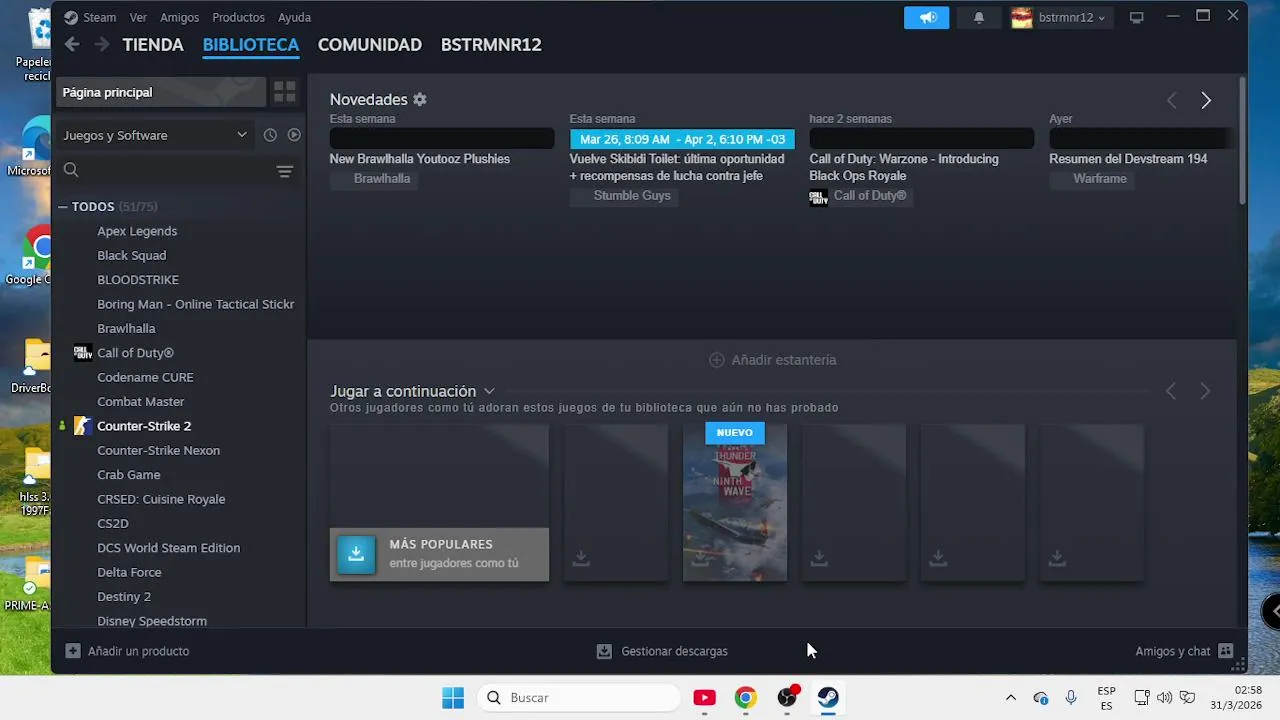This screenshot has height=720, width=1280.
Task: Switch to Big Picture mode icon
Action: 1136,17
